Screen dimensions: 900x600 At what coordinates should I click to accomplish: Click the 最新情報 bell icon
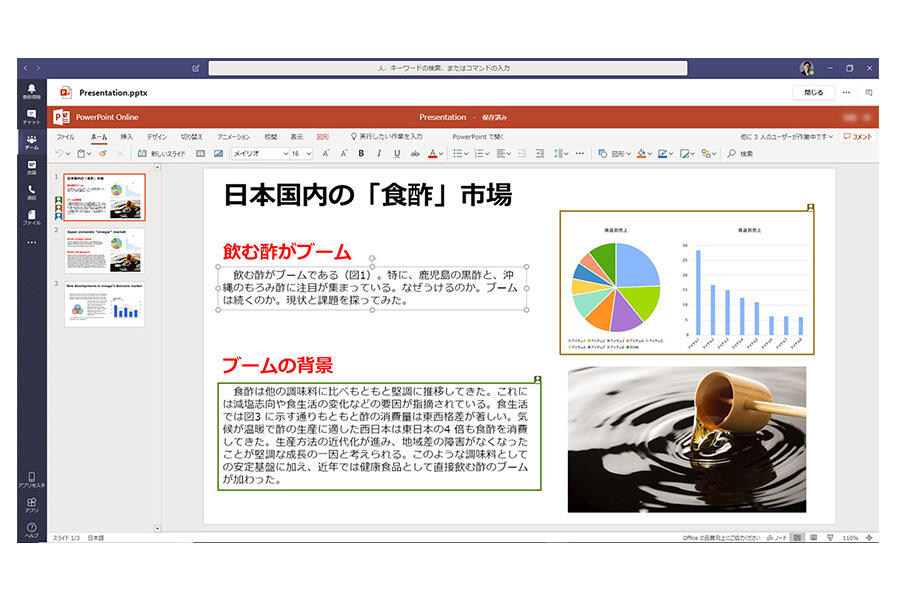pos(32,91)
